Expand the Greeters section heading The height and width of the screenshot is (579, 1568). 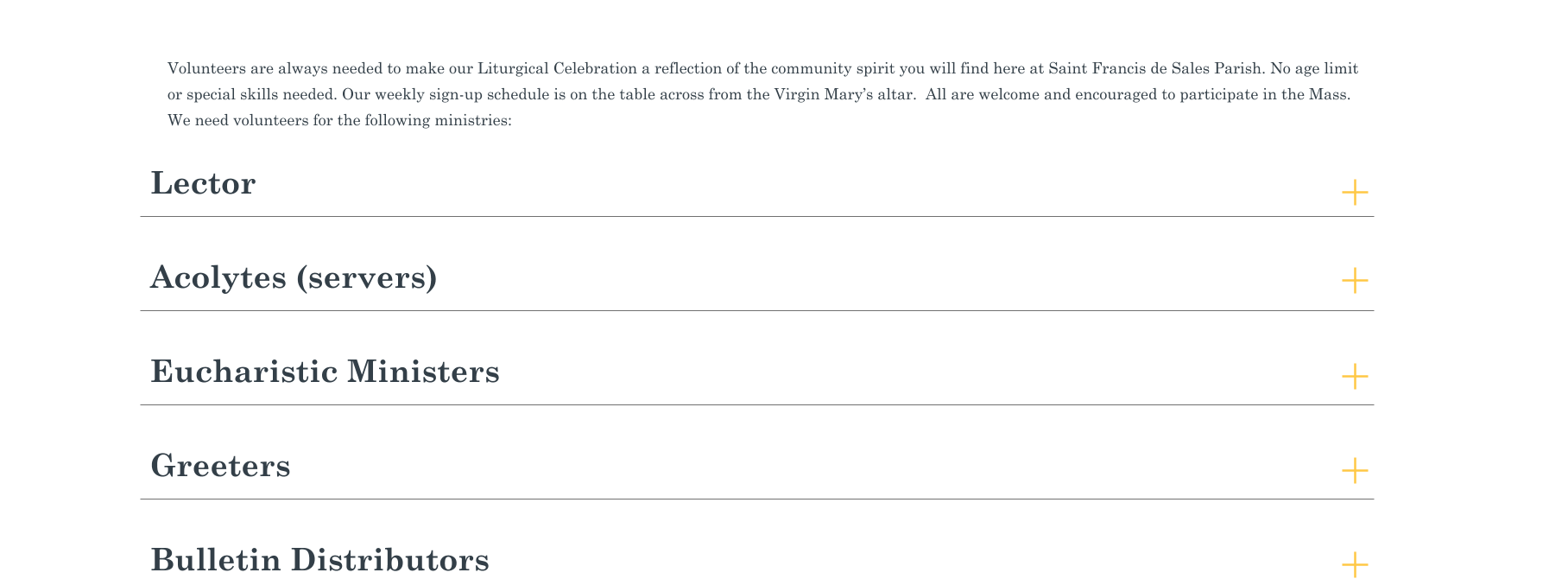(220, 467)
